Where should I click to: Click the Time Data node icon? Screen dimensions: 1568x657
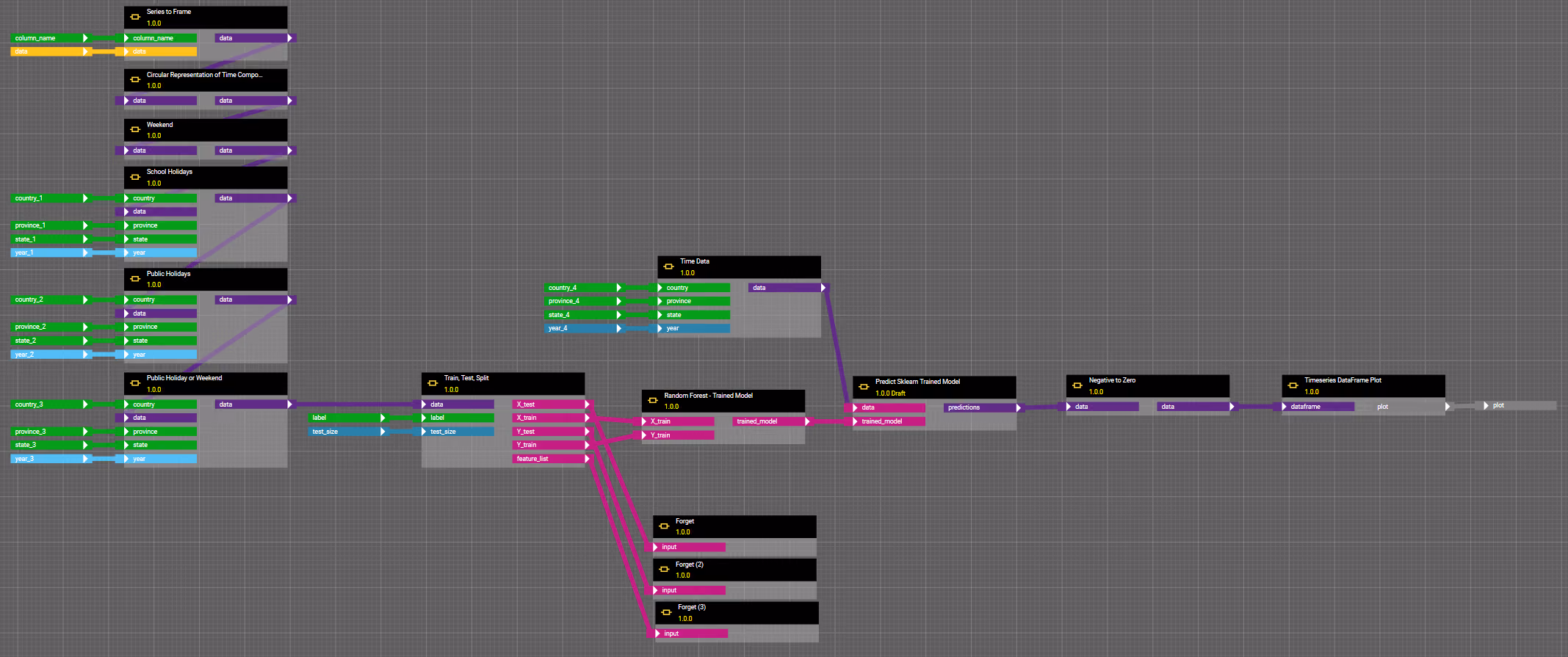tap(668, 266)
